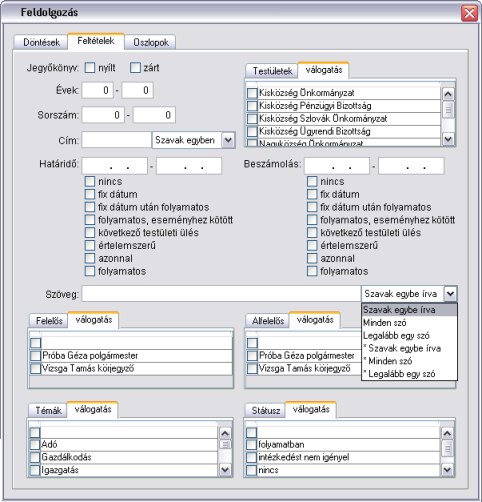Tick Kisközség Szlovák Önkormányzat checkbox
The height and width of the screenshot is (502, 482).
[x=252, y=118]
